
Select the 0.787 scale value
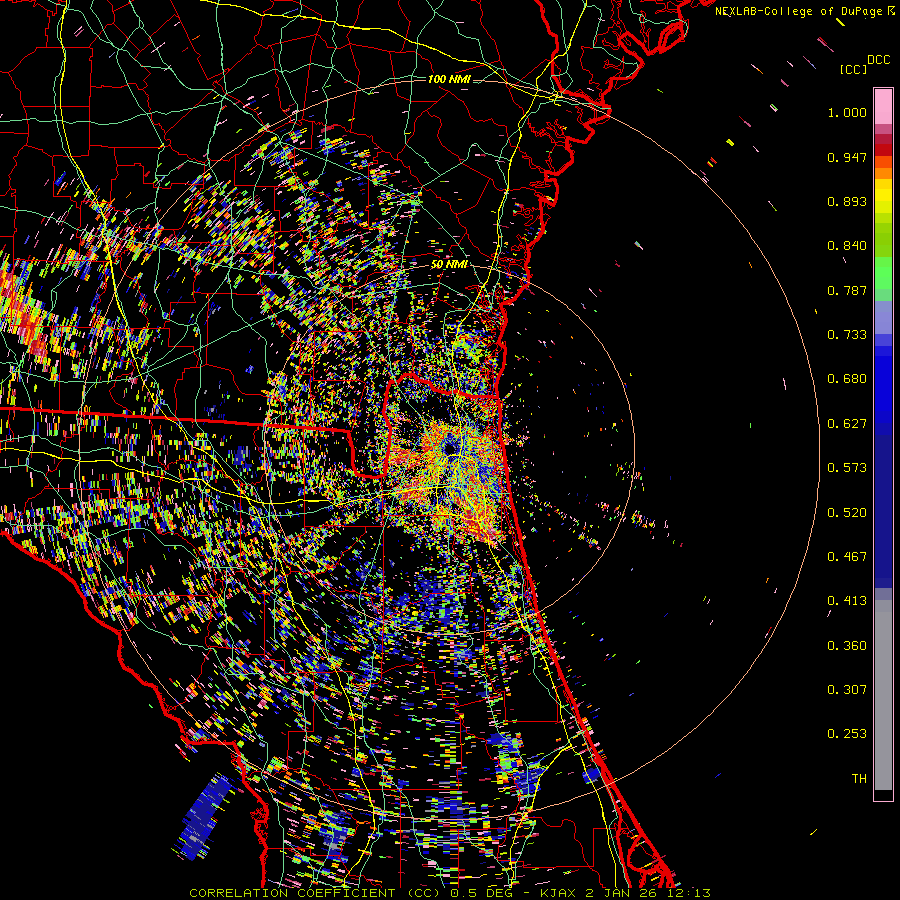(847, 290)
